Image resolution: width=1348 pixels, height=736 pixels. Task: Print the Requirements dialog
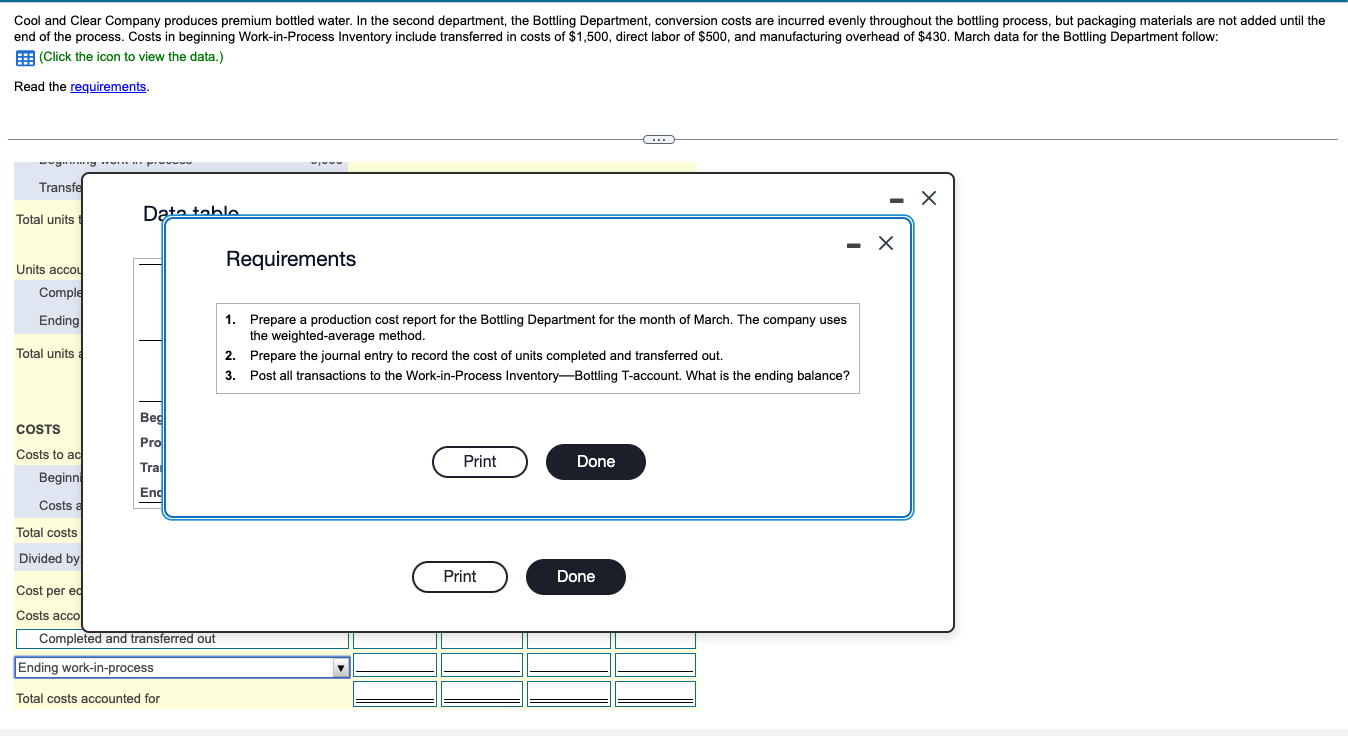click(x=480, y=461)
